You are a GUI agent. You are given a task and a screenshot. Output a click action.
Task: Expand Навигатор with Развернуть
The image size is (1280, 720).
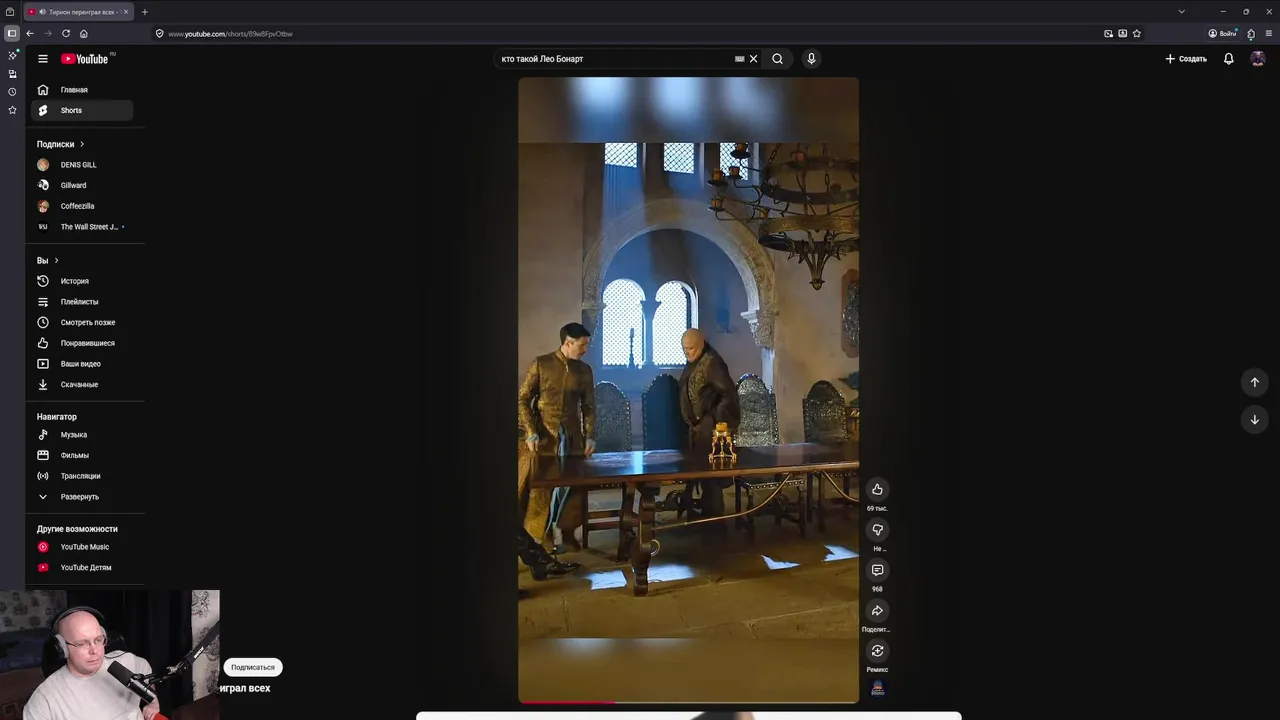tap(80, 497)
